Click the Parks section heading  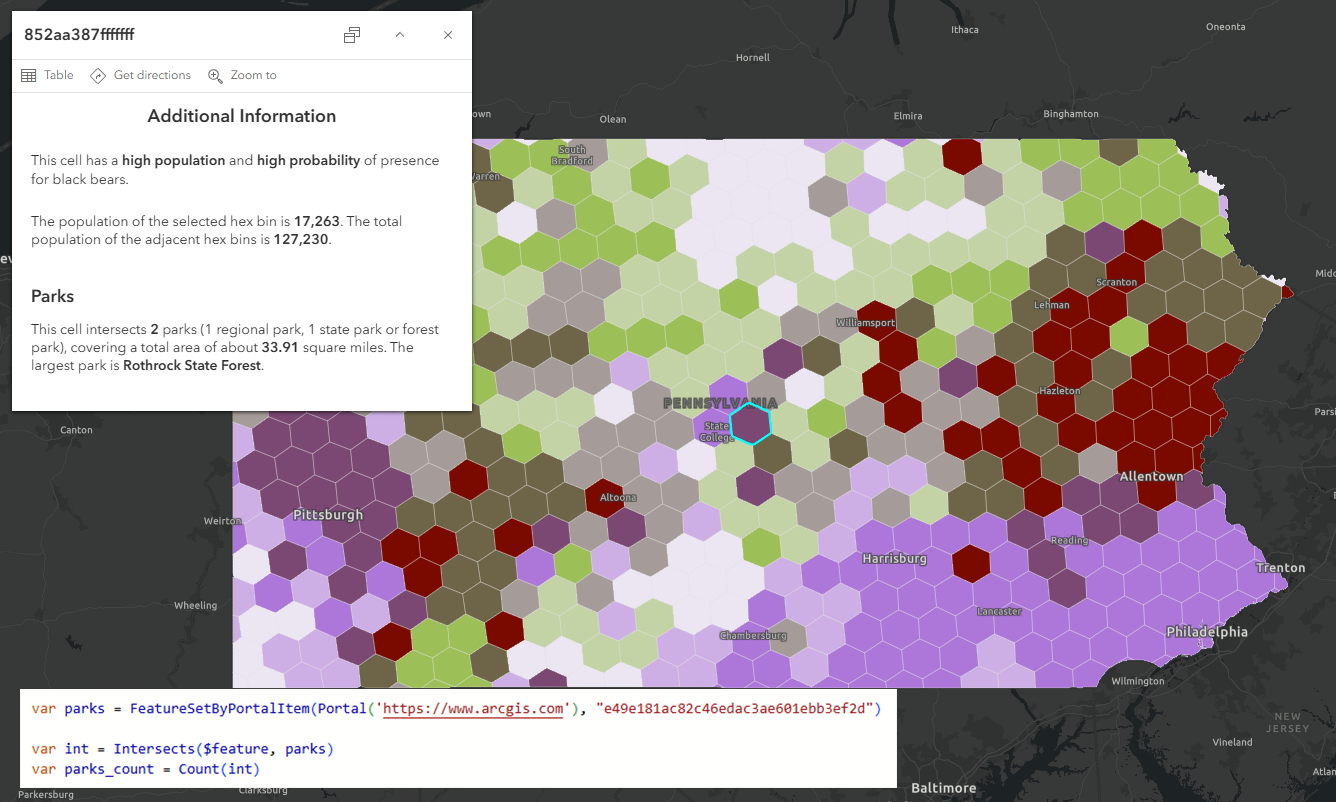click(53, 297)
